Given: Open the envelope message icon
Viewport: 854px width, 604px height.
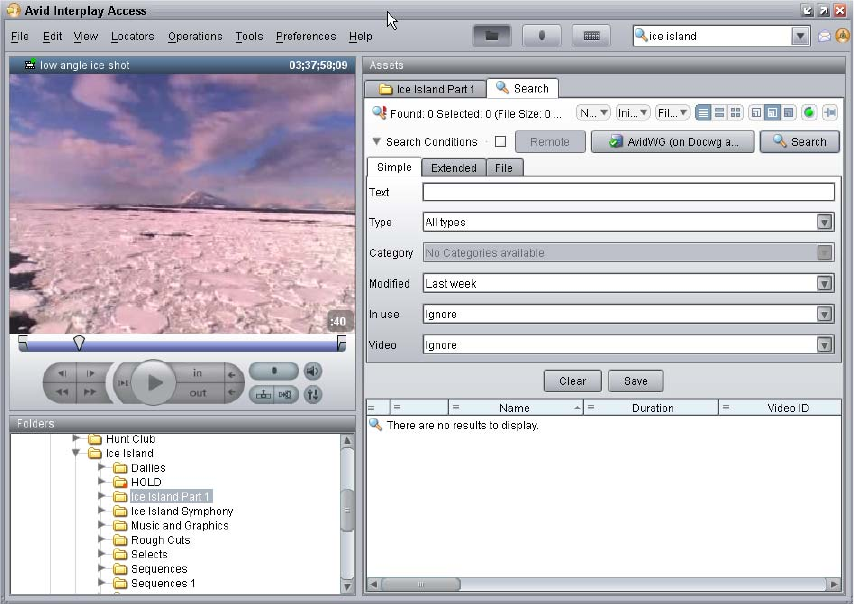Looking at the screenshot, I should coord(824,36).
